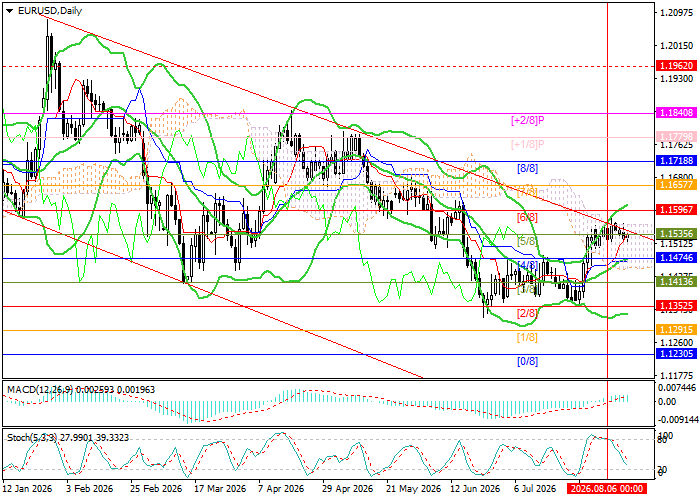This screenshot has width=700, height=500.
Task: Click the [5/8] Murrey level label
Action: 527,242
